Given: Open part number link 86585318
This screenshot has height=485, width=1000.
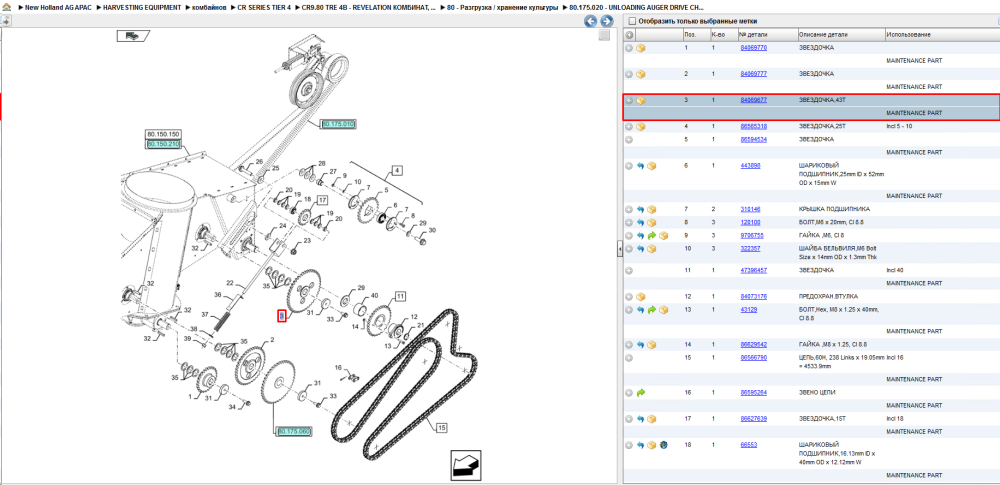Looking at the screenshot, I should 753,126.
